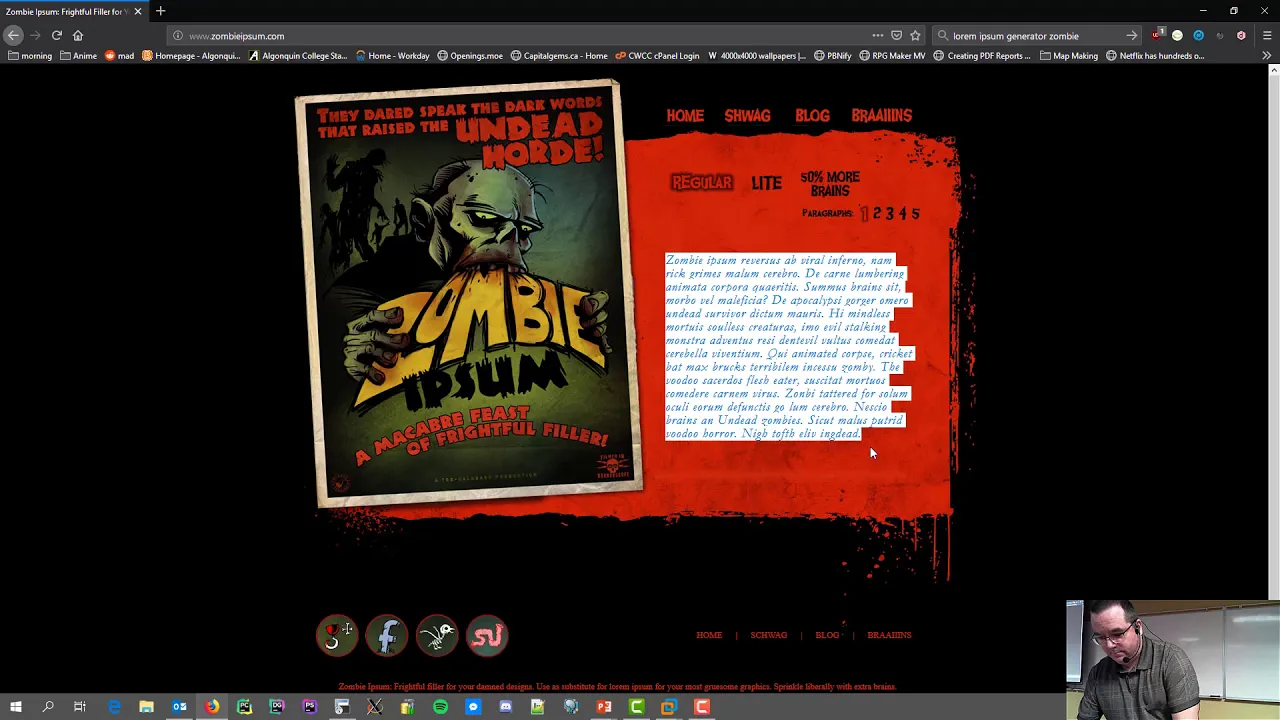This screenshot has height=720, width=1280.
Task: Click footer SCHWAG link
Action: 769,635
